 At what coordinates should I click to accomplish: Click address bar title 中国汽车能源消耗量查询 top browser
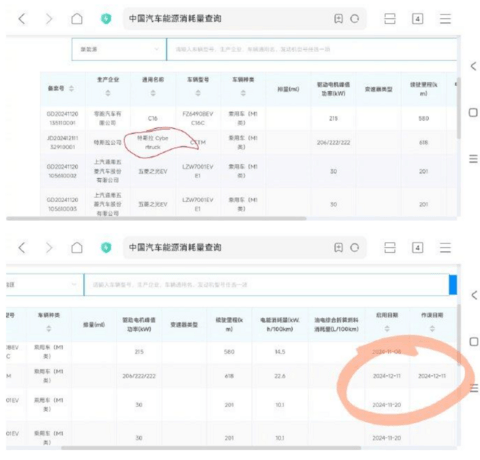coord(175,19)
